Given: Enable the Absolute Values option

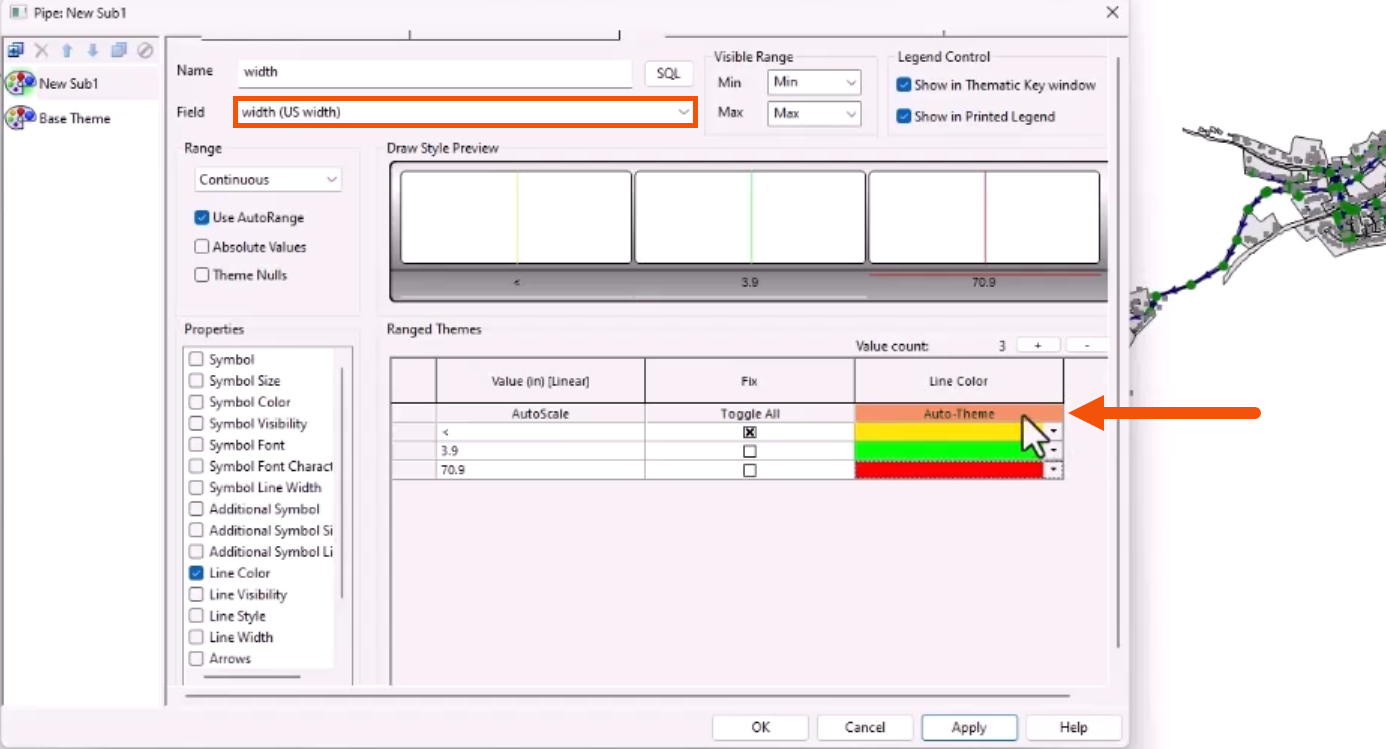Looking at the screenshot, I should tap(201, 247).
